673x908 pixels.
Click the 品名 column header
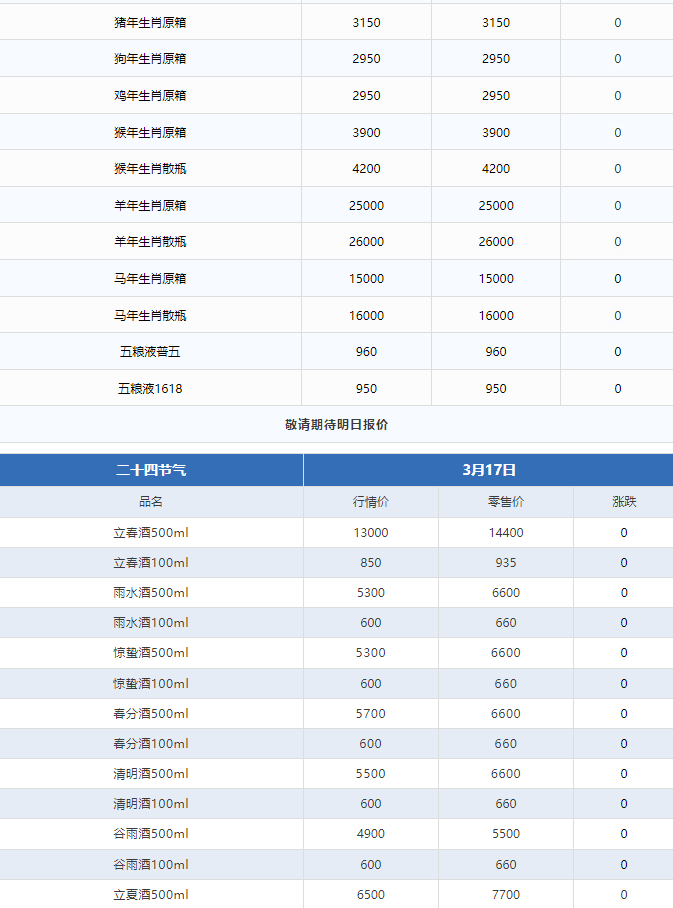[151, 501]
